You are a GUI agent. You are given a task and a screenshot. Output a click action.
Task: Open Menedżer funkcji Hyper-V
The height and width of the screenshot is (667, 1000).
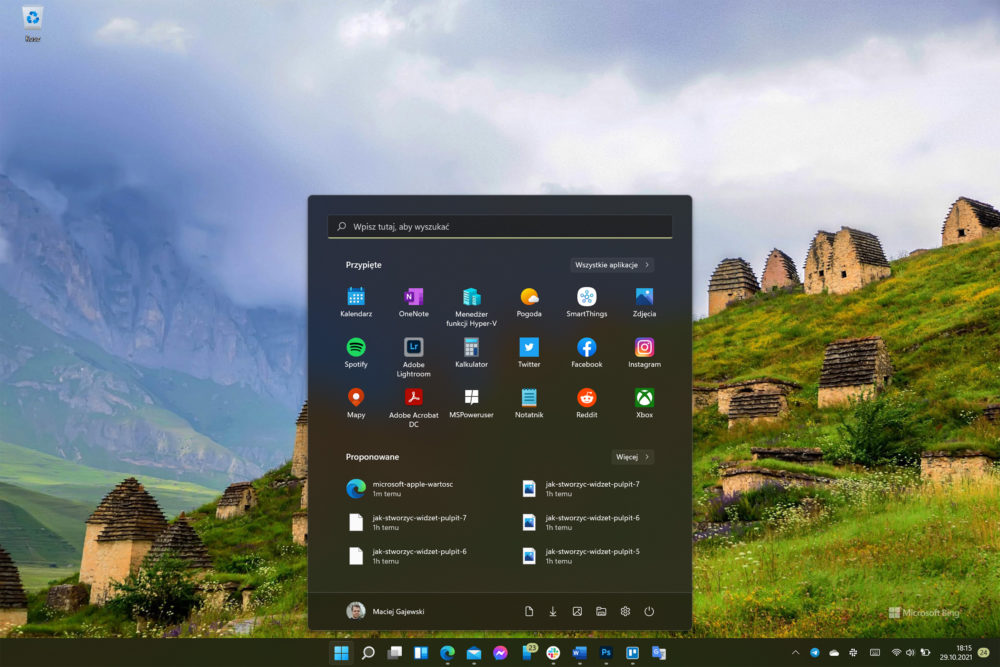471,307
